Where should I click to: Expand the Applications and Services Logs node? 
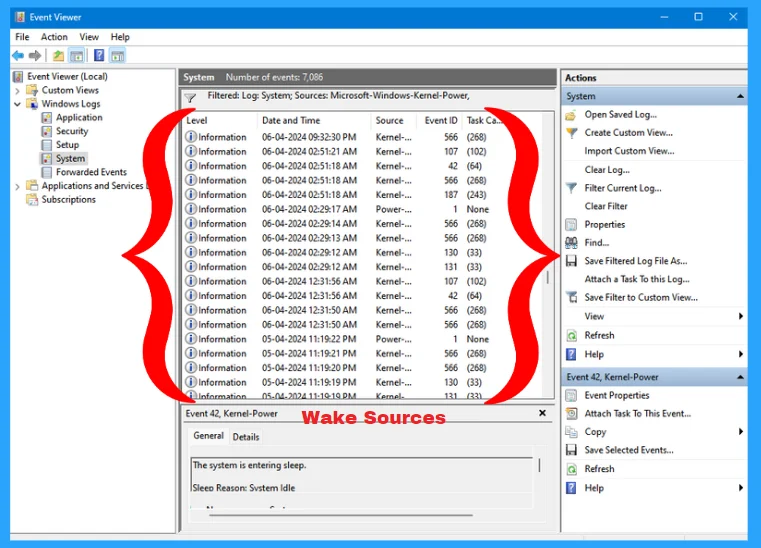point(17,186)
